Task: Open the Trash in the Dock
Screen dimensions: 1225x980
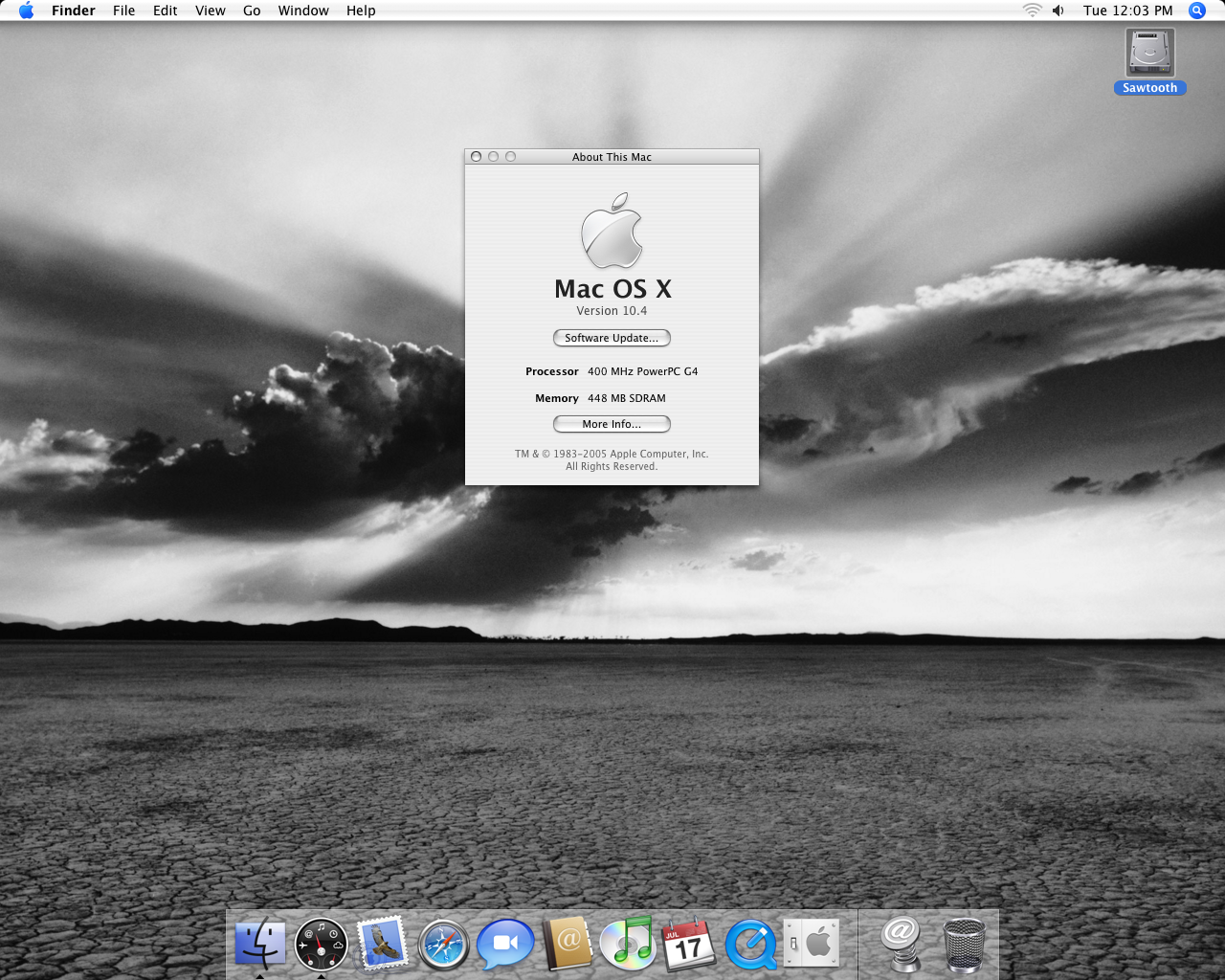Action: click(964, 945)
